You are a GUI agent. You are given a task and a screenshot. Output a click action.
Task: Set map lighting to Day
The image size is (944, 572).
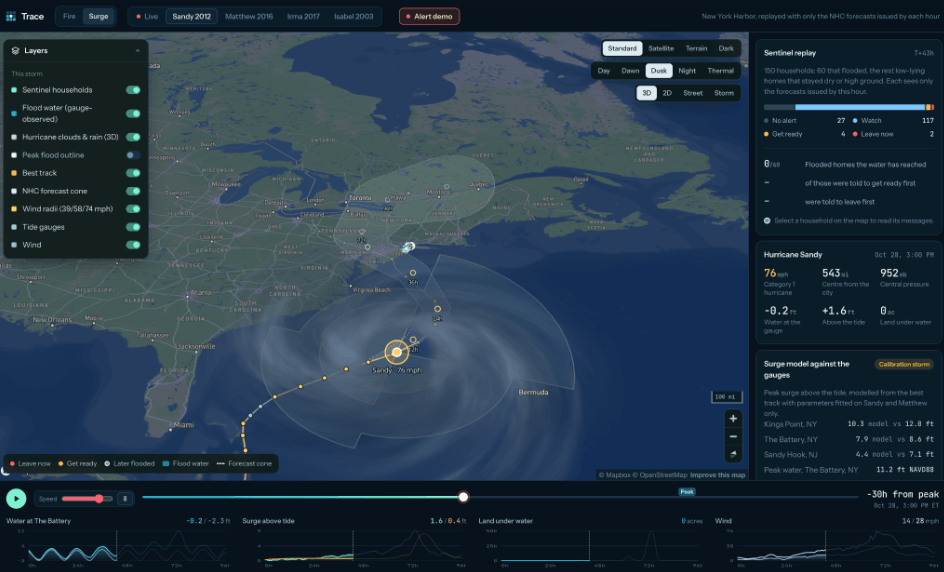pyautogui.click(x=603, y=70)
